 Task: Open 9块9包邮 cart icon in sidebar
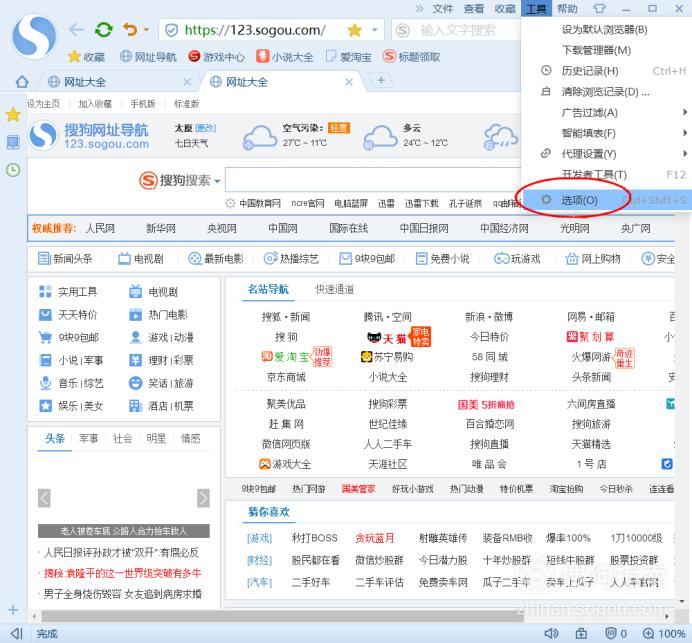coord(69,338)
